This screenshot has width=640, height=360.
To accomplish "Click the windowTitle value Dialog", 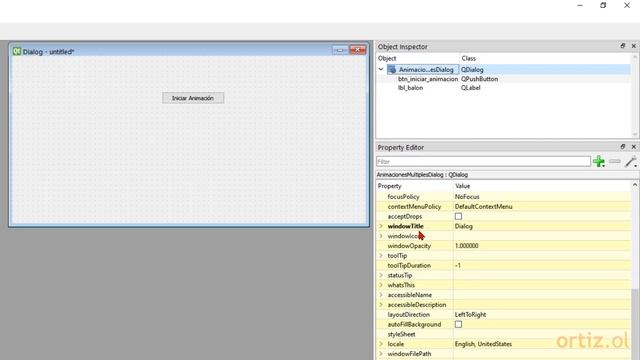I will pyautogui.click(x=464, y=226).
